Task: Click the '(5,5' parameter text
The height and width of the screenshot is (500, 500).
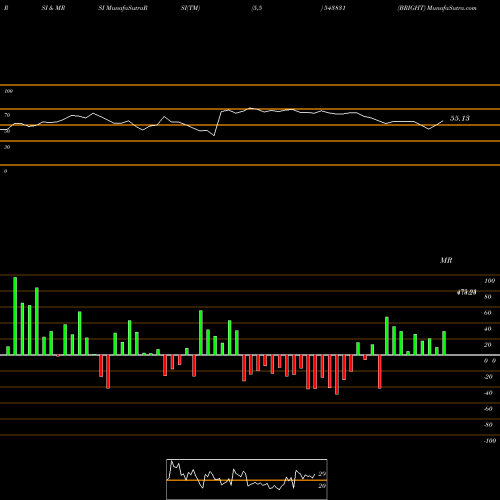Action: point(257,8)
